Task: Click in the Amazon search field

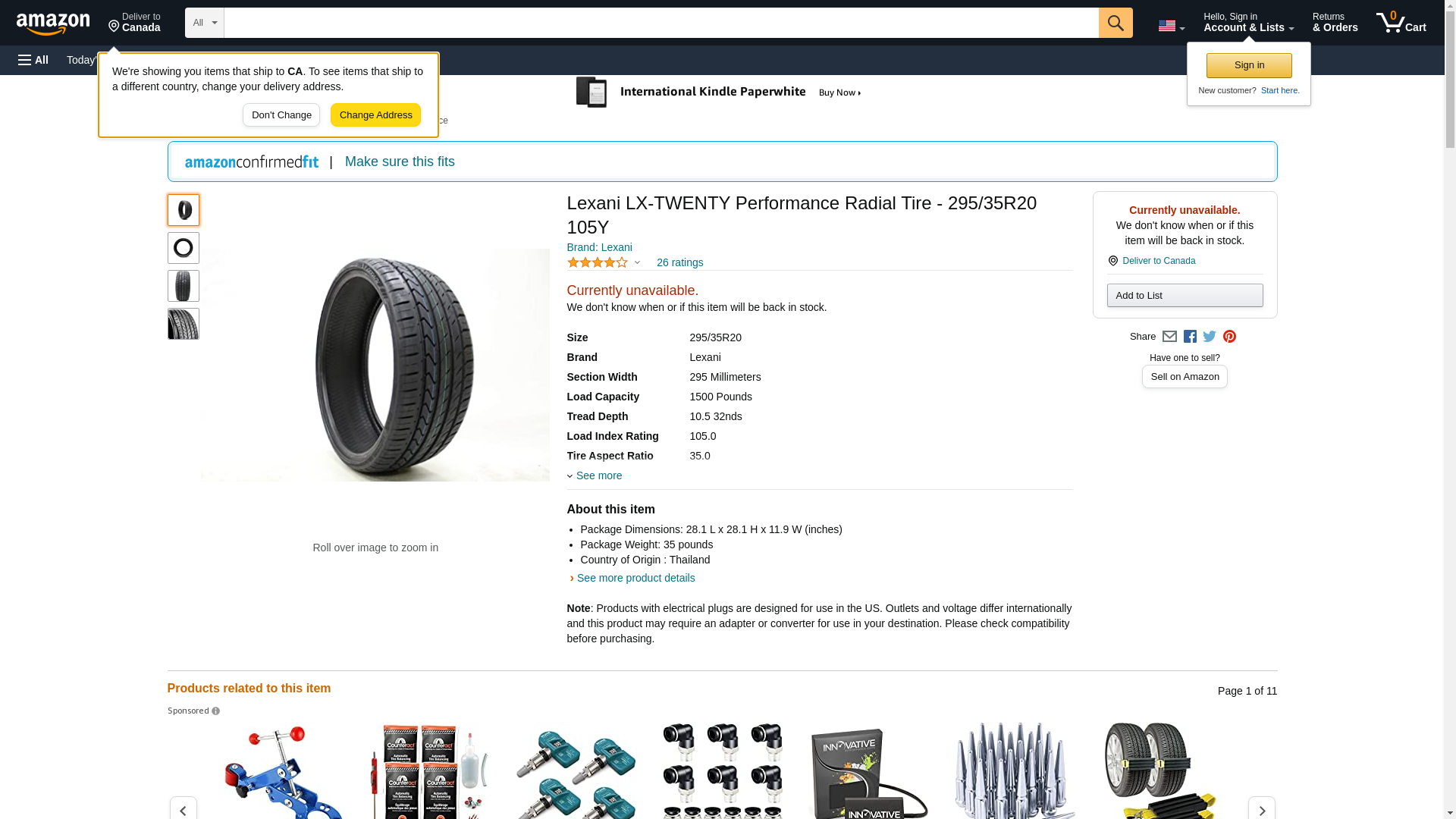Action: coord(661,23)
